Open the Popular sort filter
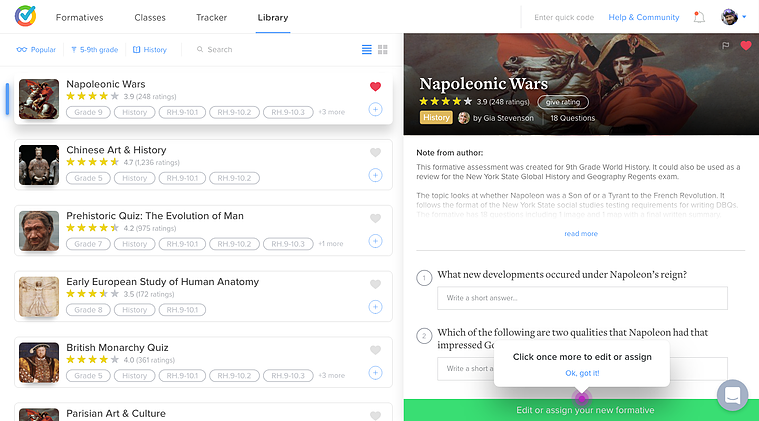 (x=36, y=49)
